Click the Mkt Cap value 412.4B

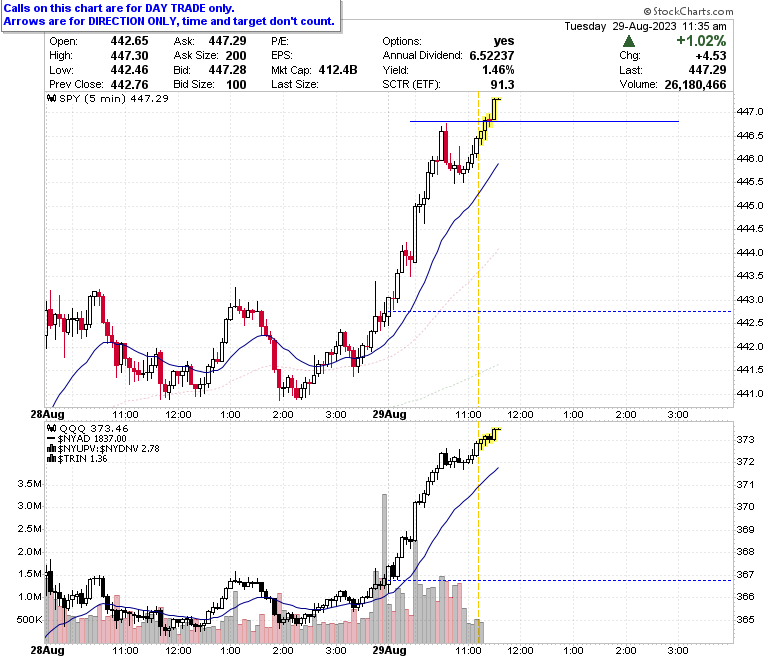pyautogui.click(x=338, y=70)
